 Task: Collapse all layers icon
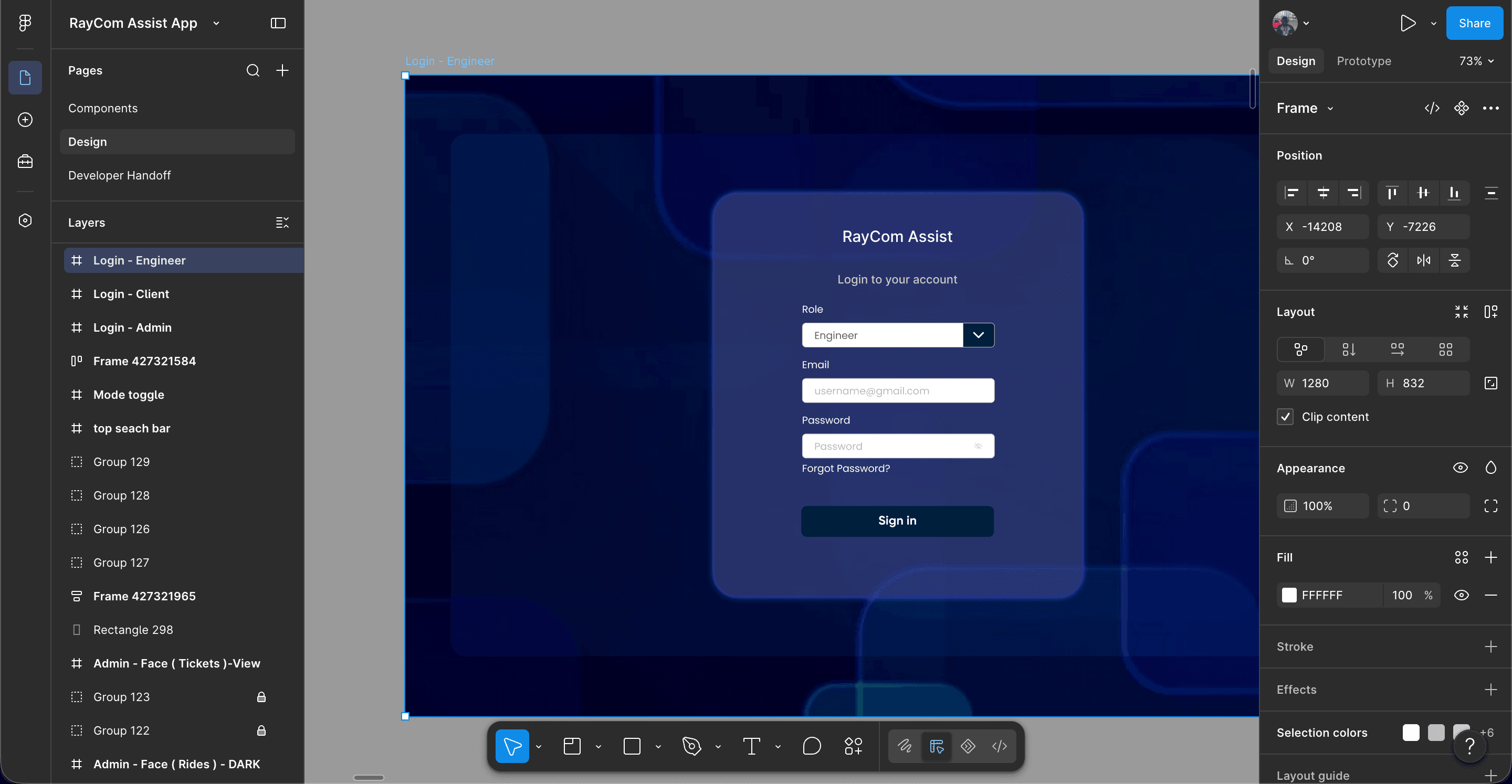[282, 223]
